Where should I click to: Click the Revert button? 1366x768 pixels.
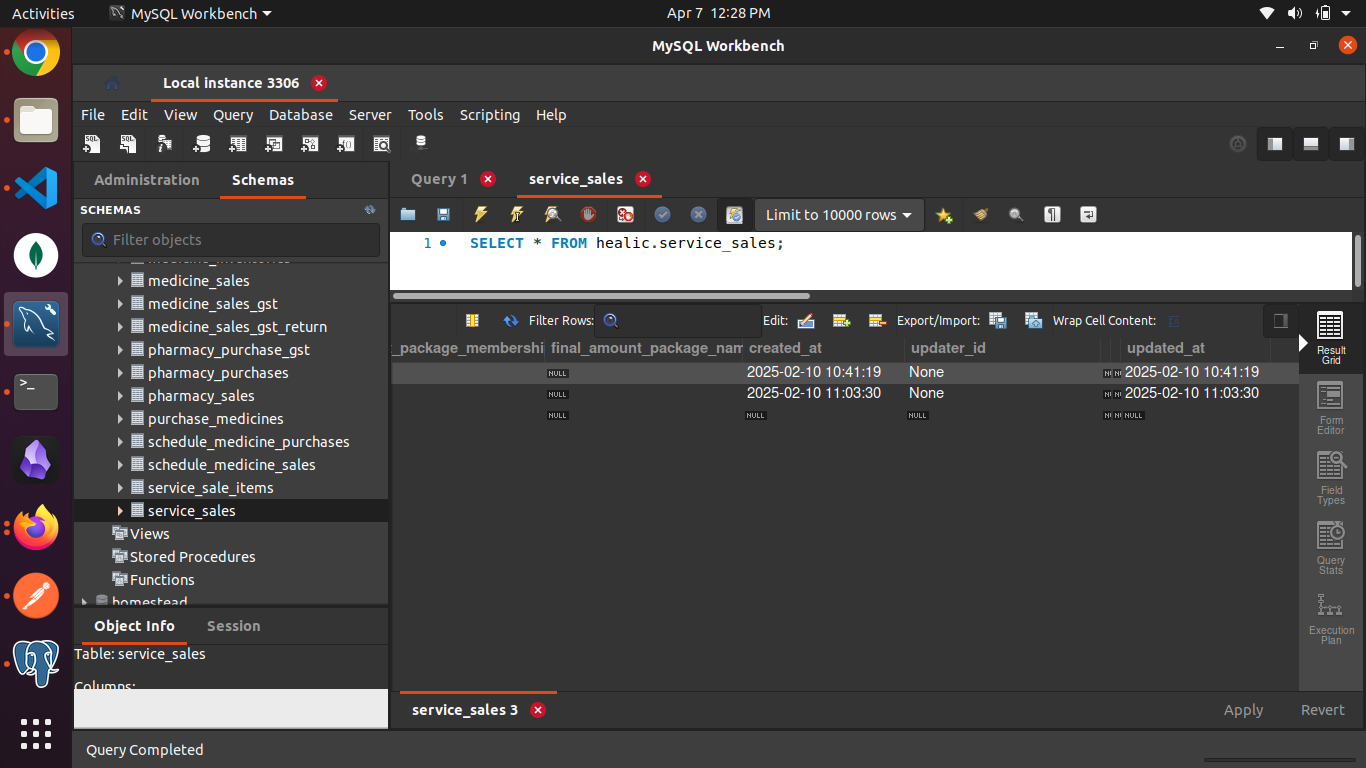pyautogui.click(x=1322, y=710)
